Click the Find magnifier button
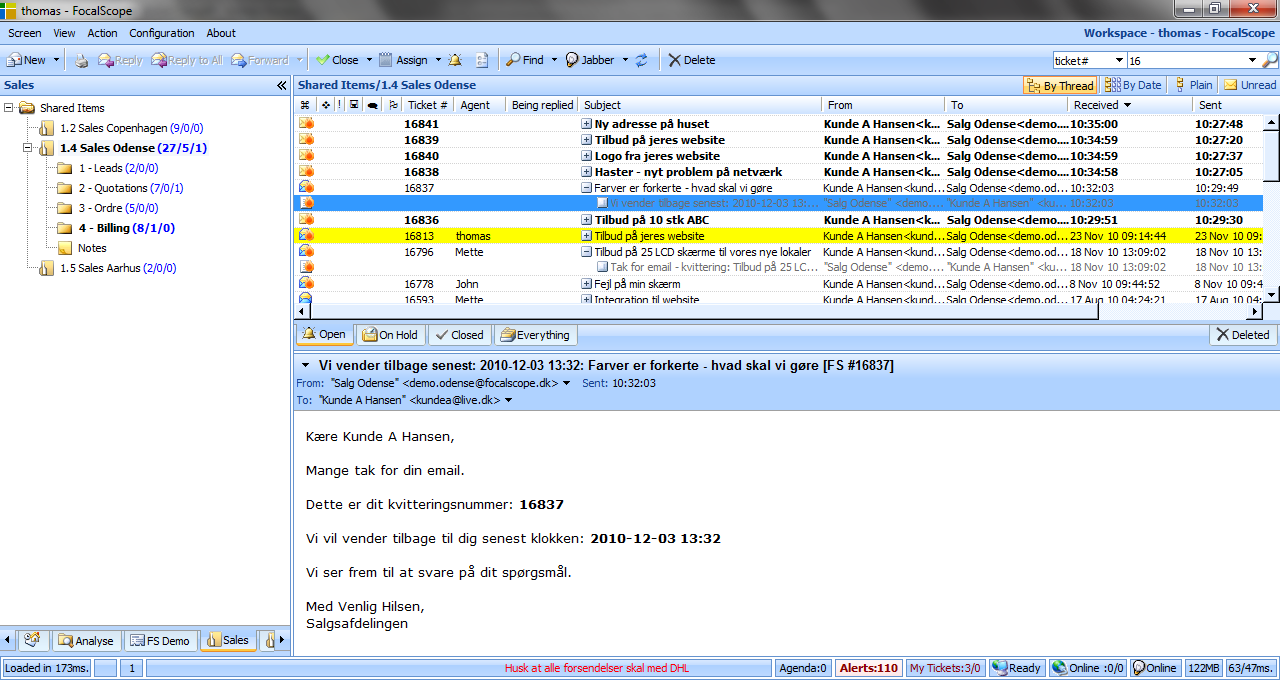The image size is (1280, 680). pos(525,60)
